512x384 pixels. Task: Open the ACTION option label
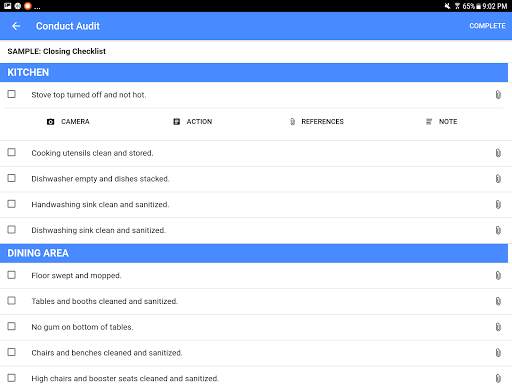pos(199,122)
